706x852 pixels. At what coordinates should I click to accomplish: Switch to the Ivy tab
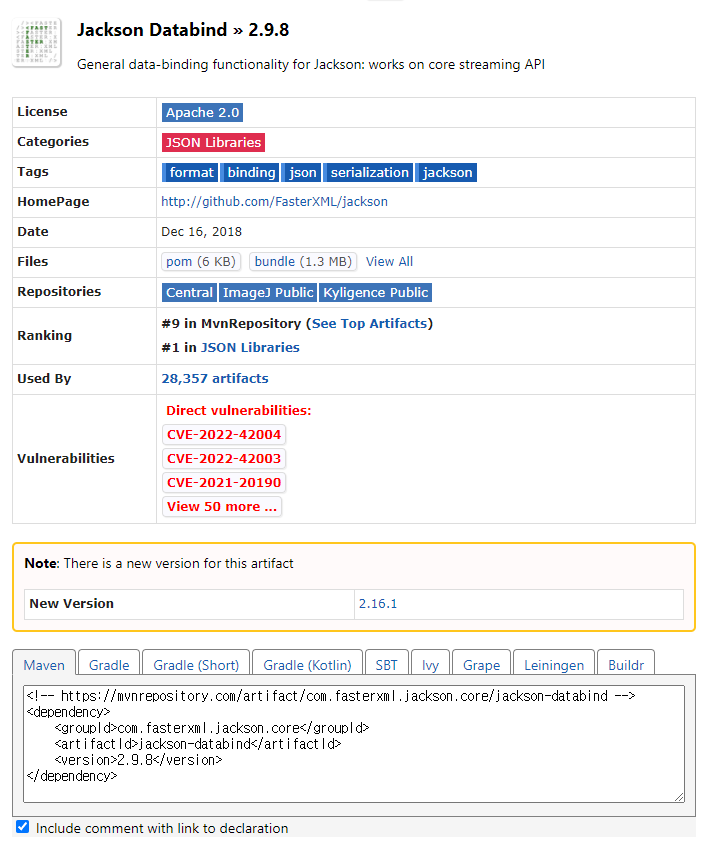pos(430,665)
